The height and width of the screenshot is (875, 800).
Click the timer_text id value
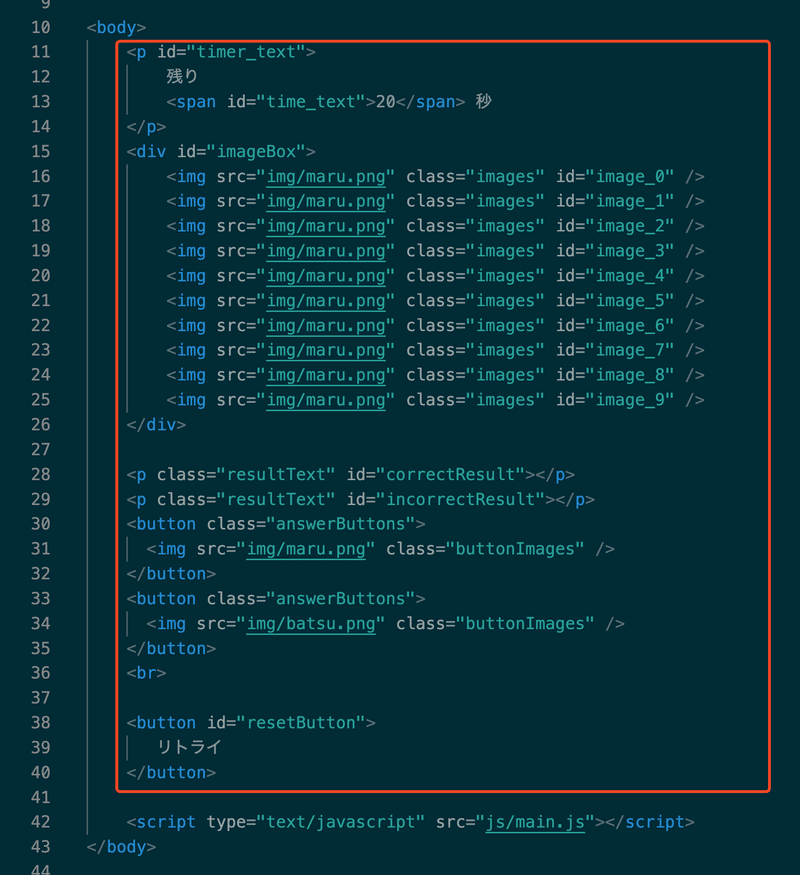pyautogui.click(x=246, y=52)
